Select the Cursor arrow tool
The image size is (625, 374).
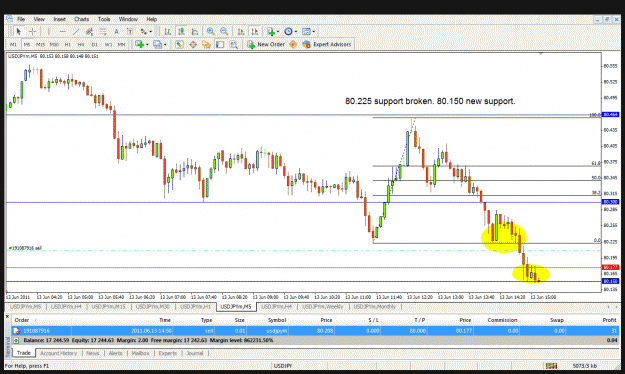pyautogui.click(x=18, y=31)
